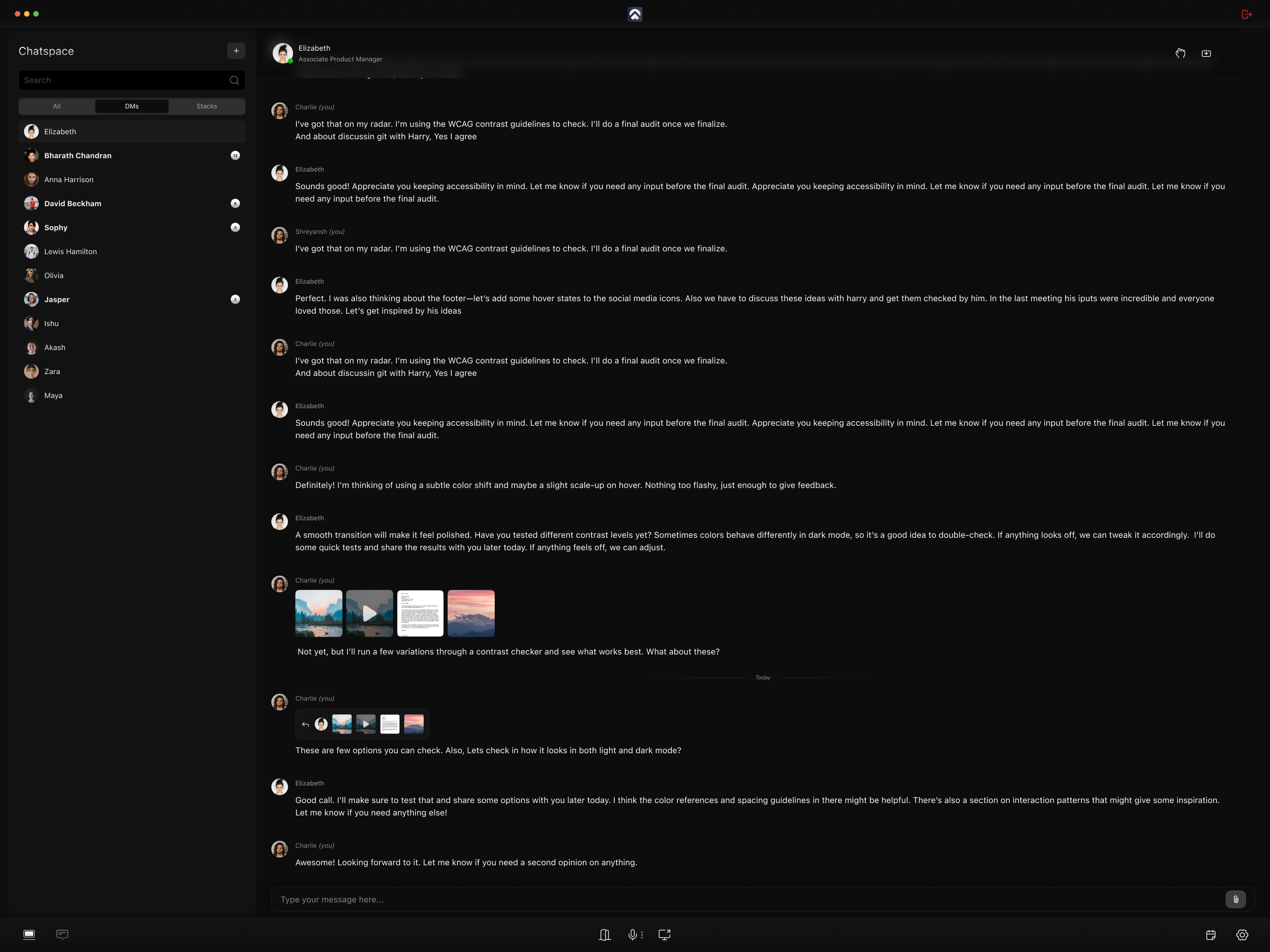This screenshot has height=952, width=1270.
Task: Open Anna Harrison's chat
Action: 132,179
